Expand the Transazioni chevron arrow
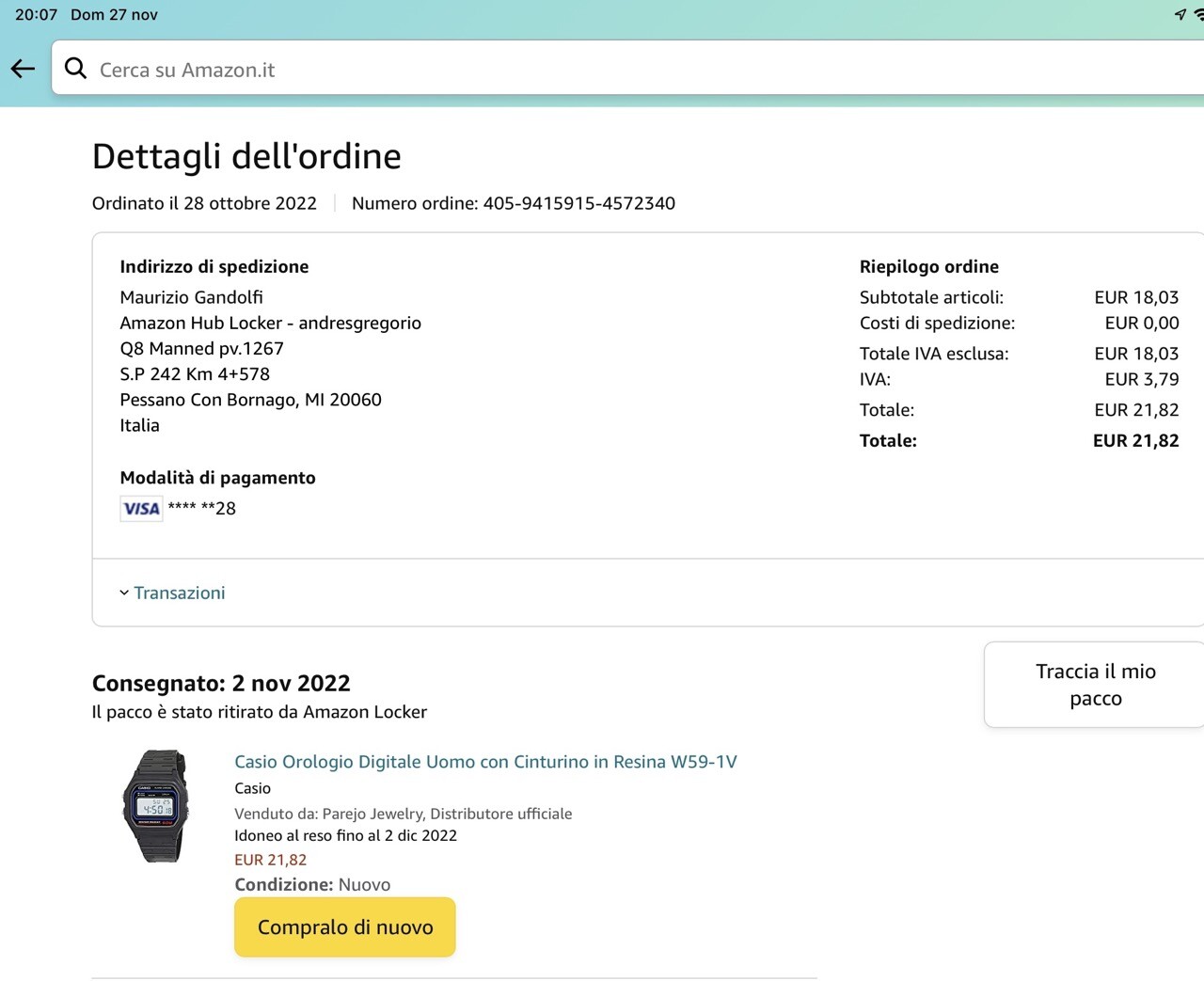The height and width of the screenshot is (981, 1204). [x=124, y=593]
